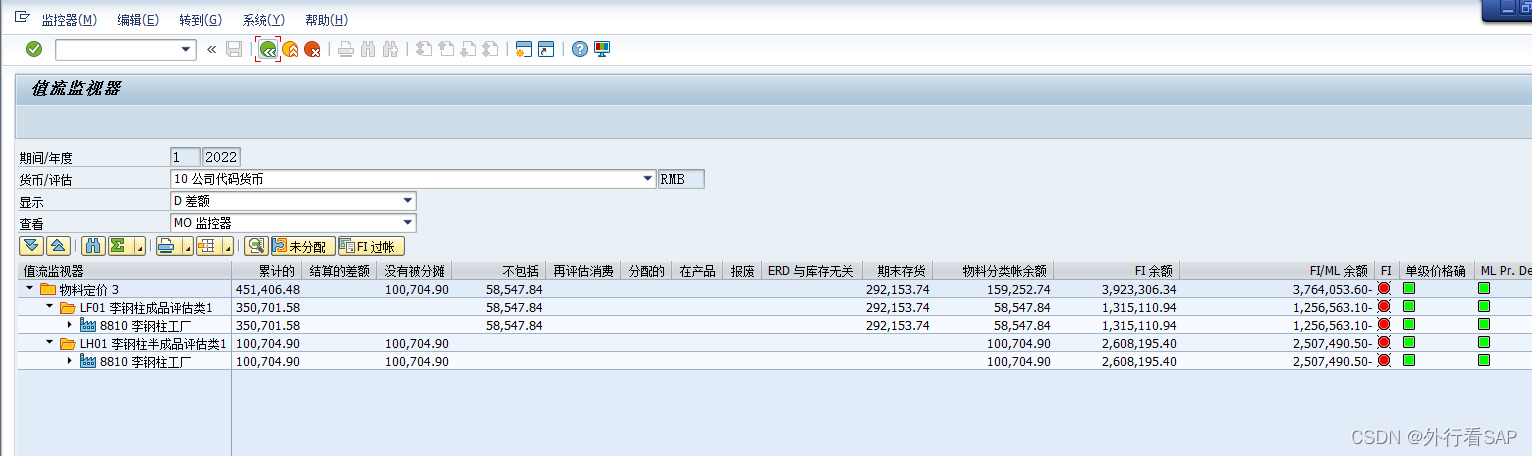This screenshot has height=456, width=1532.
Task: Click the Sigma totals icon
Action: pos(119,246)
